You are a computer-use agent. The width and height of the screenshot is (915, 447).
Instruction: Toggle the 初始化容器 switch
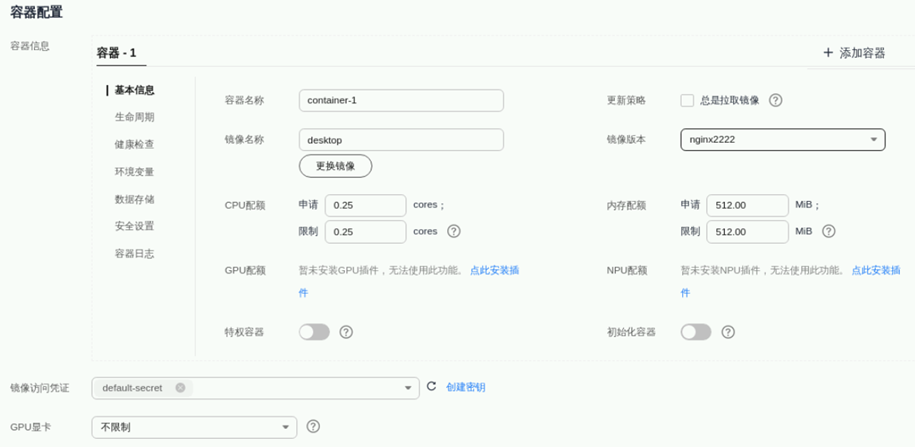[x=696, y=332]
